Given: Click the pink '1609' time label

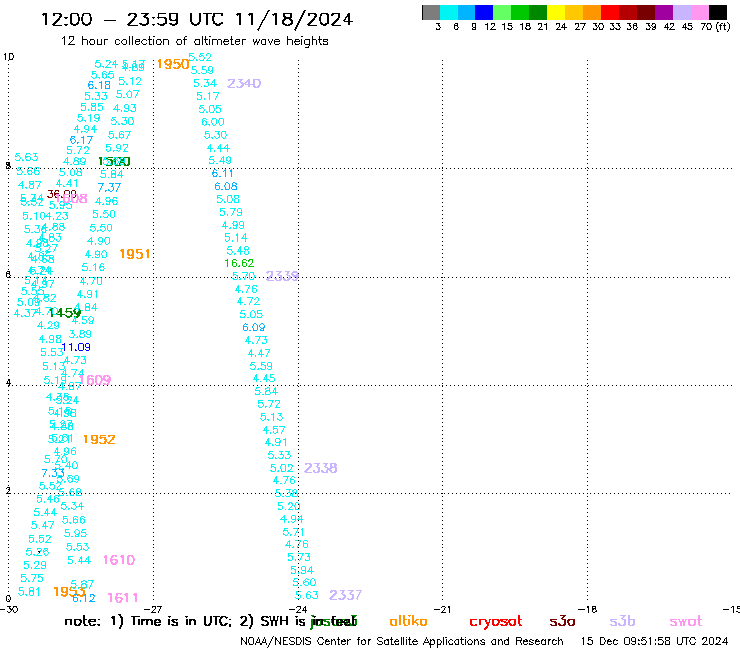Looking at the screenshot, I should tap(95, 380).
